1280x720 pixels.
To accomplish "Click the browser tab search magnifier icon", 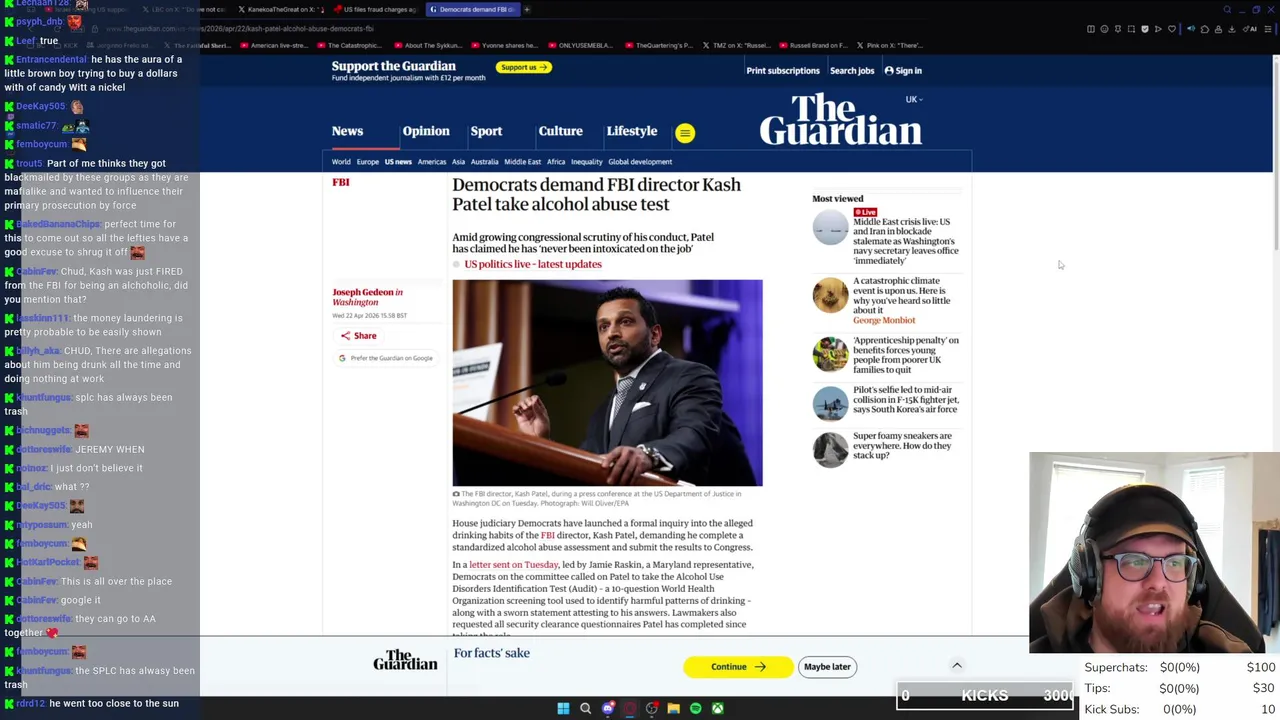I will click(1227, 10).
